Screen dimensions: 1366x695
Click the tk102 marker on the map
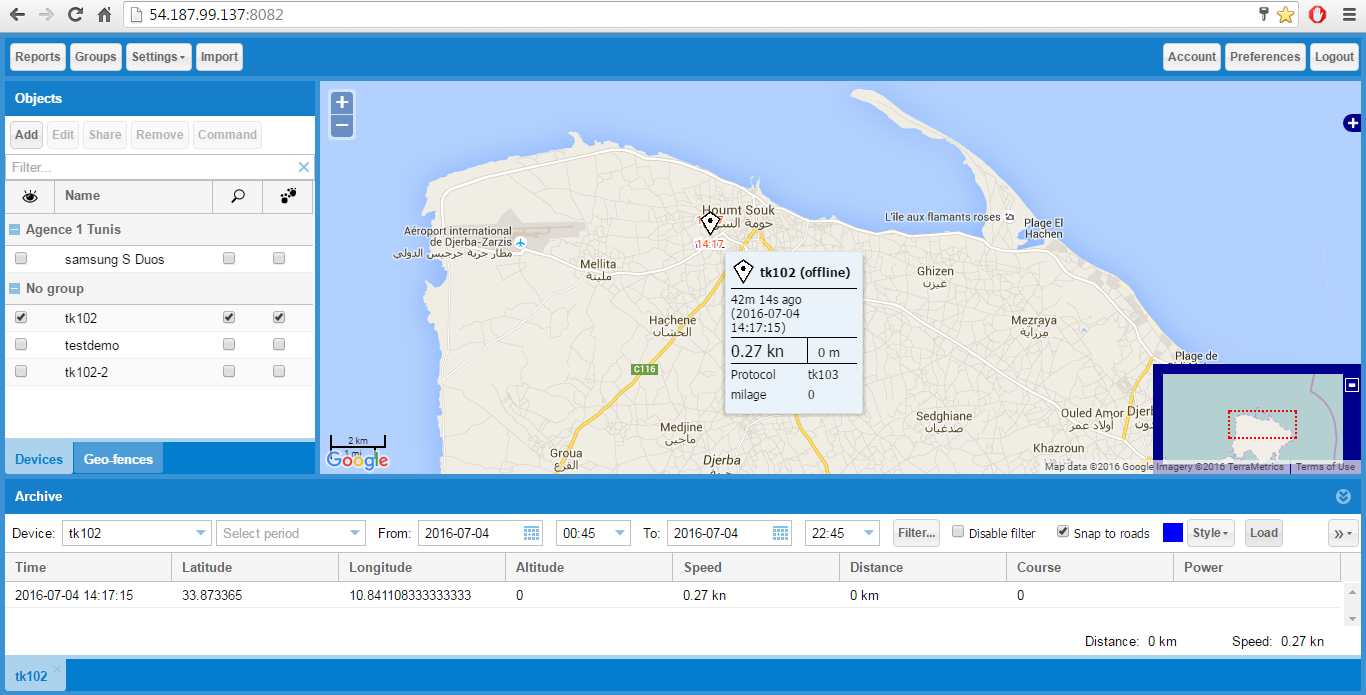click(710, 223)
